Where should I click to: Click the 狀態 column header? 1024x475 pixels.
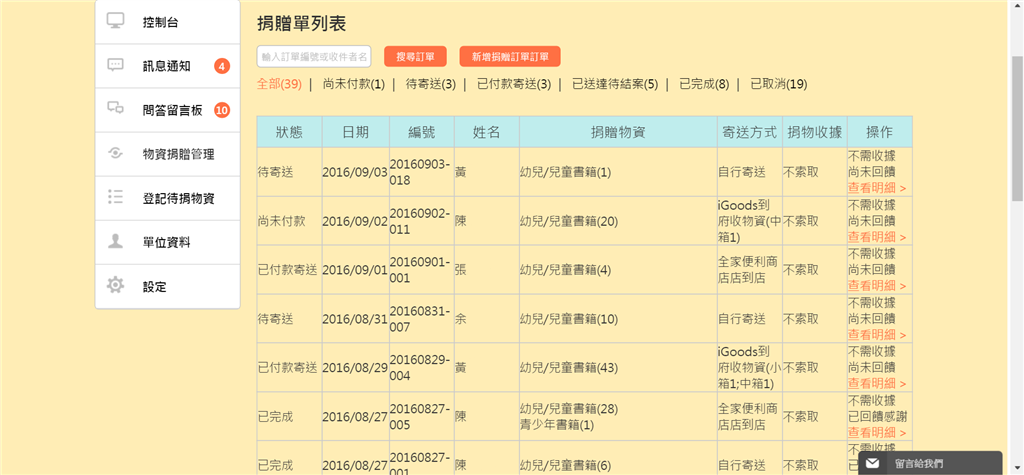click(x=289, y=132)
